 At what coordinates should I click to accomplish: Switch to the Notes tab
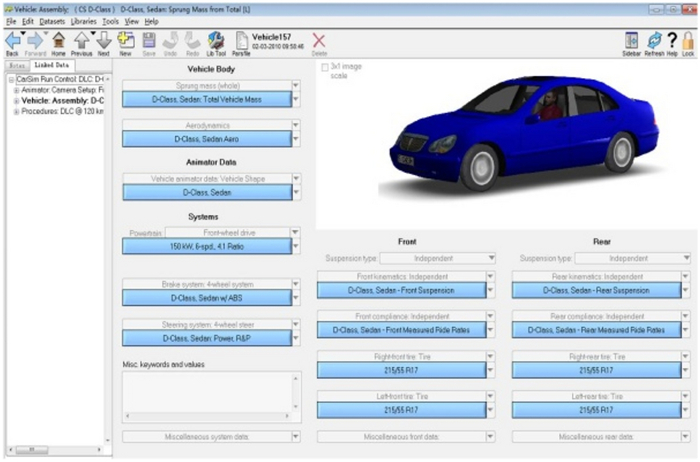pos(17,66)
